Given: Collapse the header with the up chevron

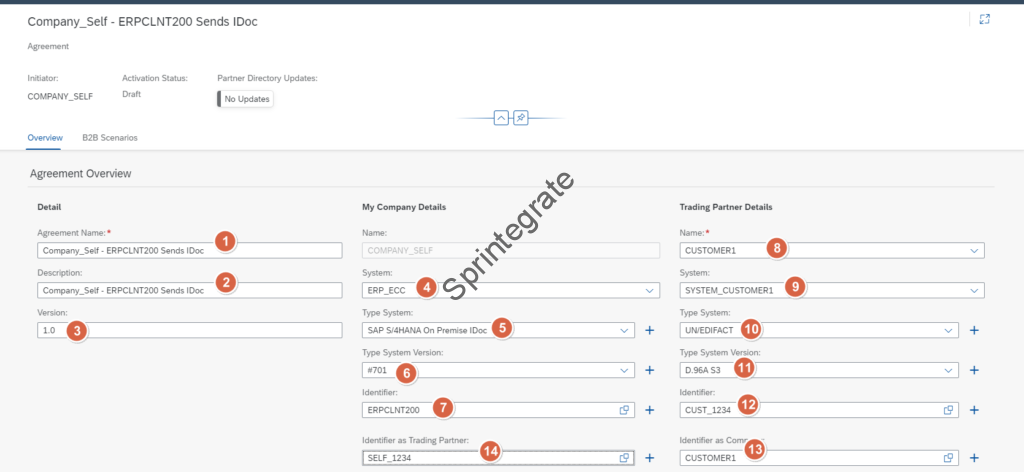Looking at the screenshot, I should pos(501,118).
